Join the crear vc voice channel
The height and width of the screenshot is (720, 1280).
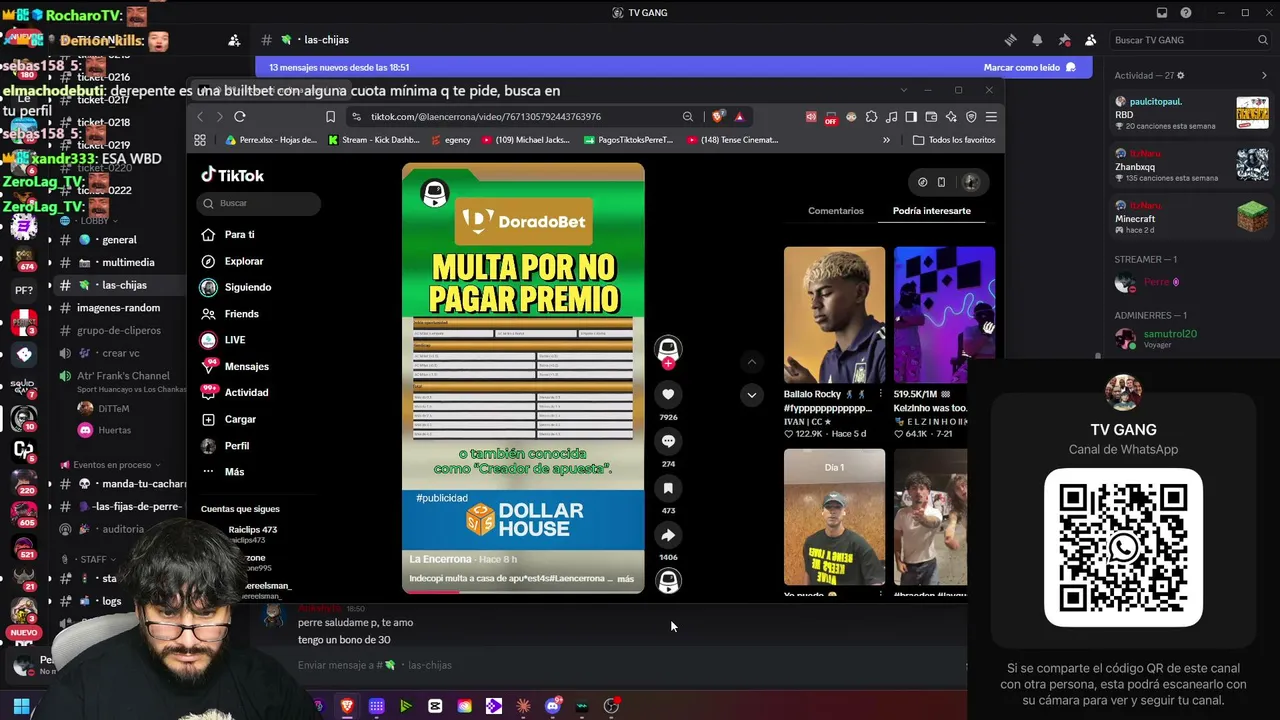(120, 353)
